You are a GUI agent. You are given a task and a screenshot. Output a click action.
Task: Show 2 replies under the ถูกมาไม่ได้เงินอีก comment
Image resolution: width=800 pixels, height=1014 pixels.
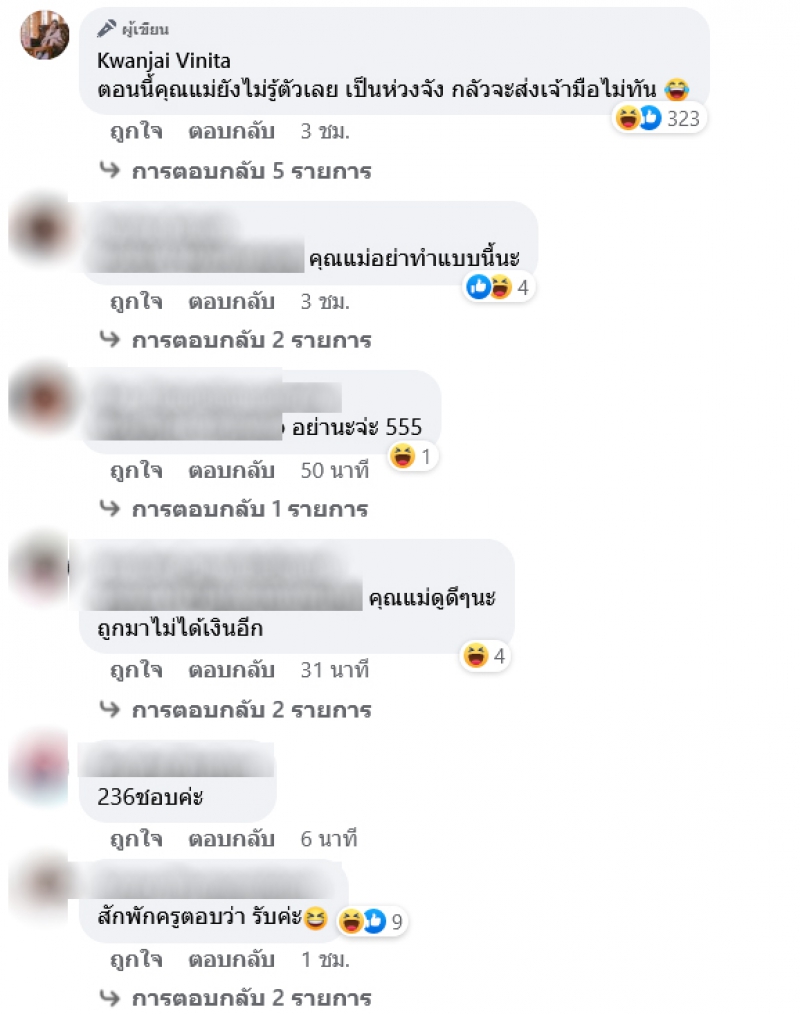pos(252,710)
